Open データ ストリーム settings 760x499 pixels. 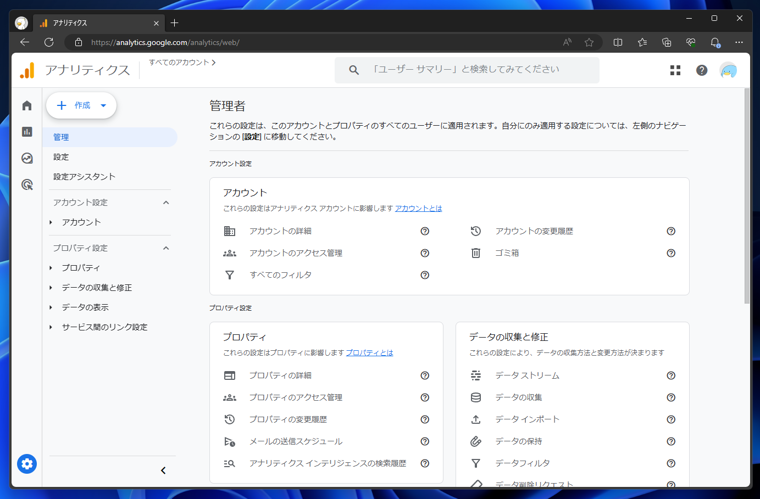tap(527, 375)
